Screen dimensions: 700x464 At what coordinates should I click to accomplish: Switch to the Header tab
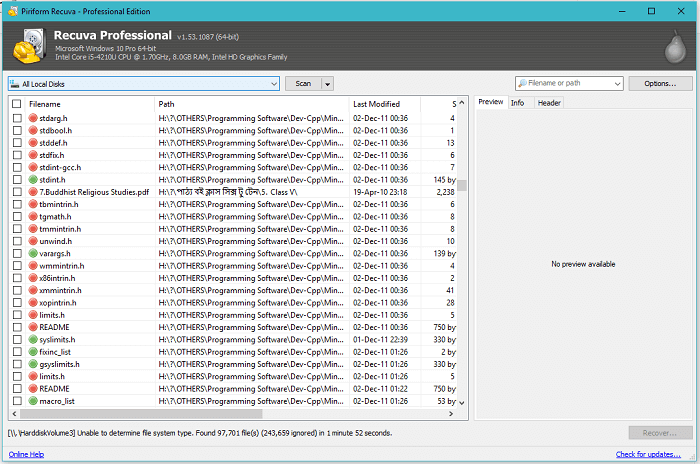(x=549, y=103)
